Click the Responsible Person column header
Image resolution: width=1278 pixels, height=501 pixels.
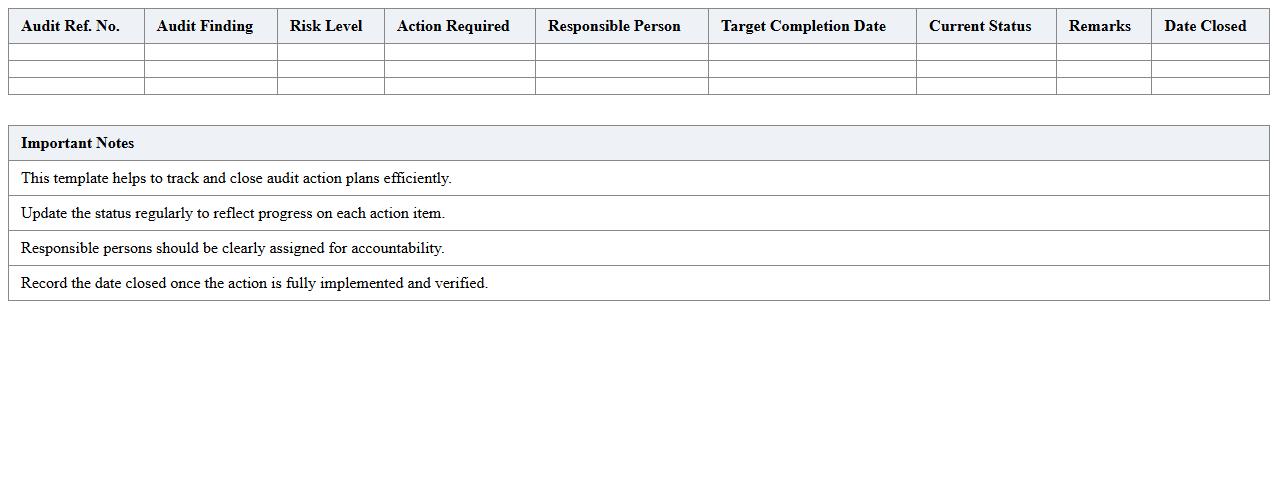(x=614, y=26)
